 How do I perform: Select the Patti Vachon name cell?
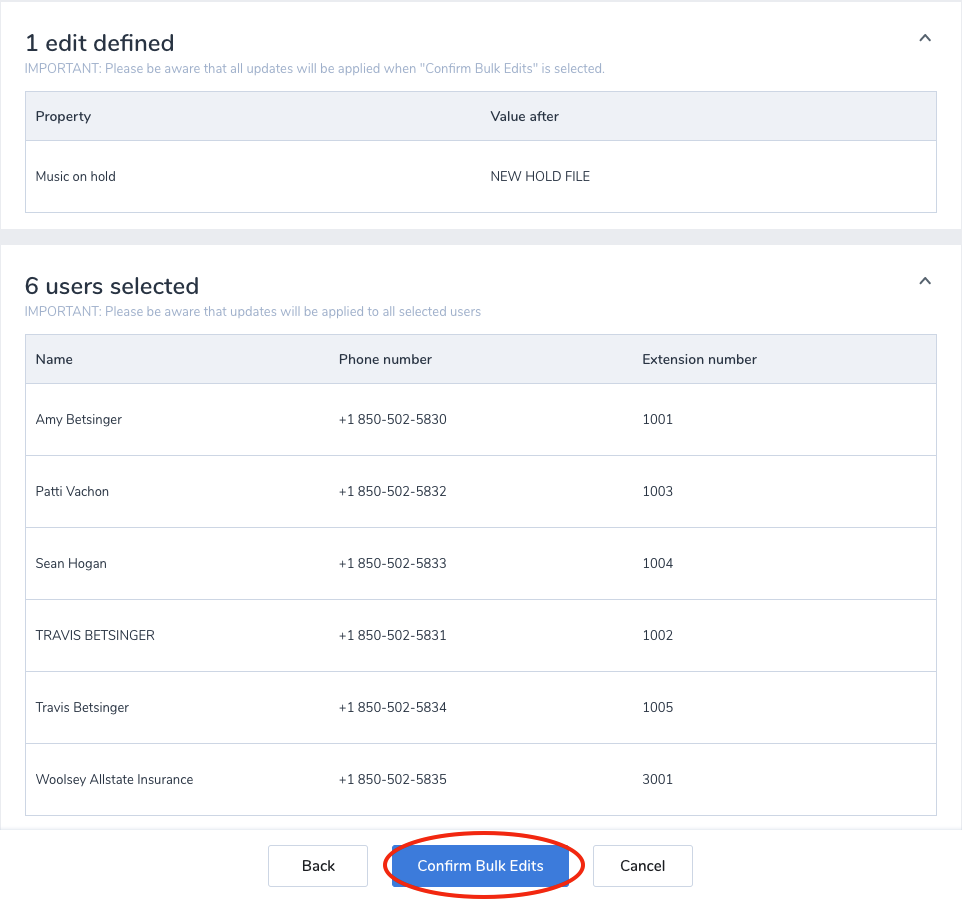(72, 492)
